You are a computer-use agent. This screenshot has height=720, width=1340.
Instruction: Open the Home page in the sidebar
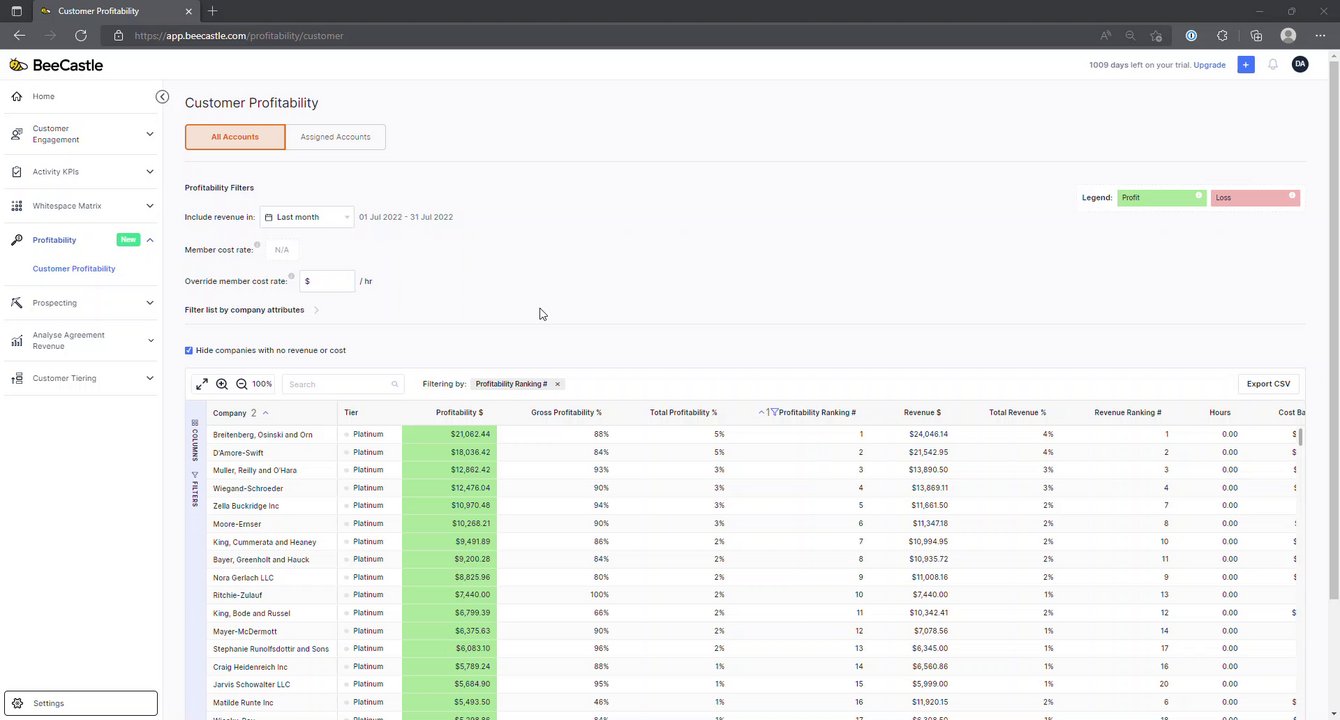[44, 97]
